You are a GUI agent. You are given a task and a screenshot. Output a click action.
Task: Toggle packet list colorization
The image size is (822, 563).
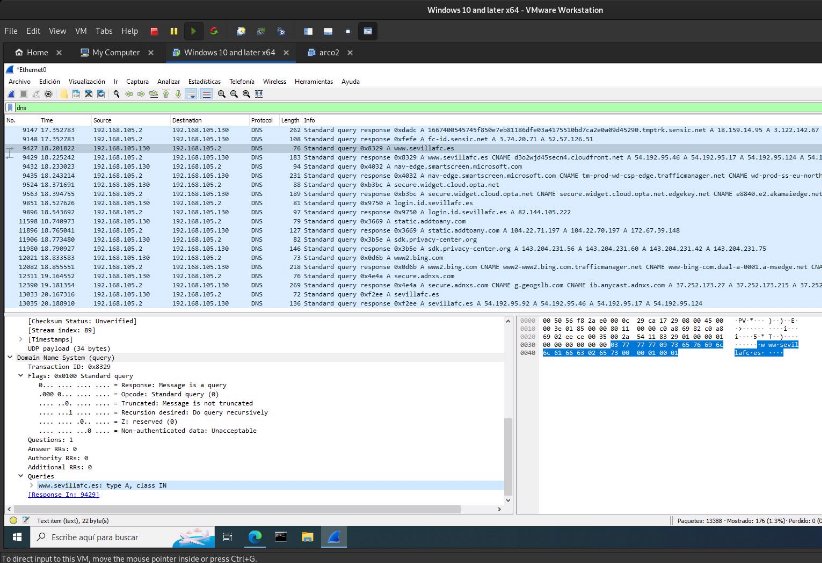tap(207, 94)
